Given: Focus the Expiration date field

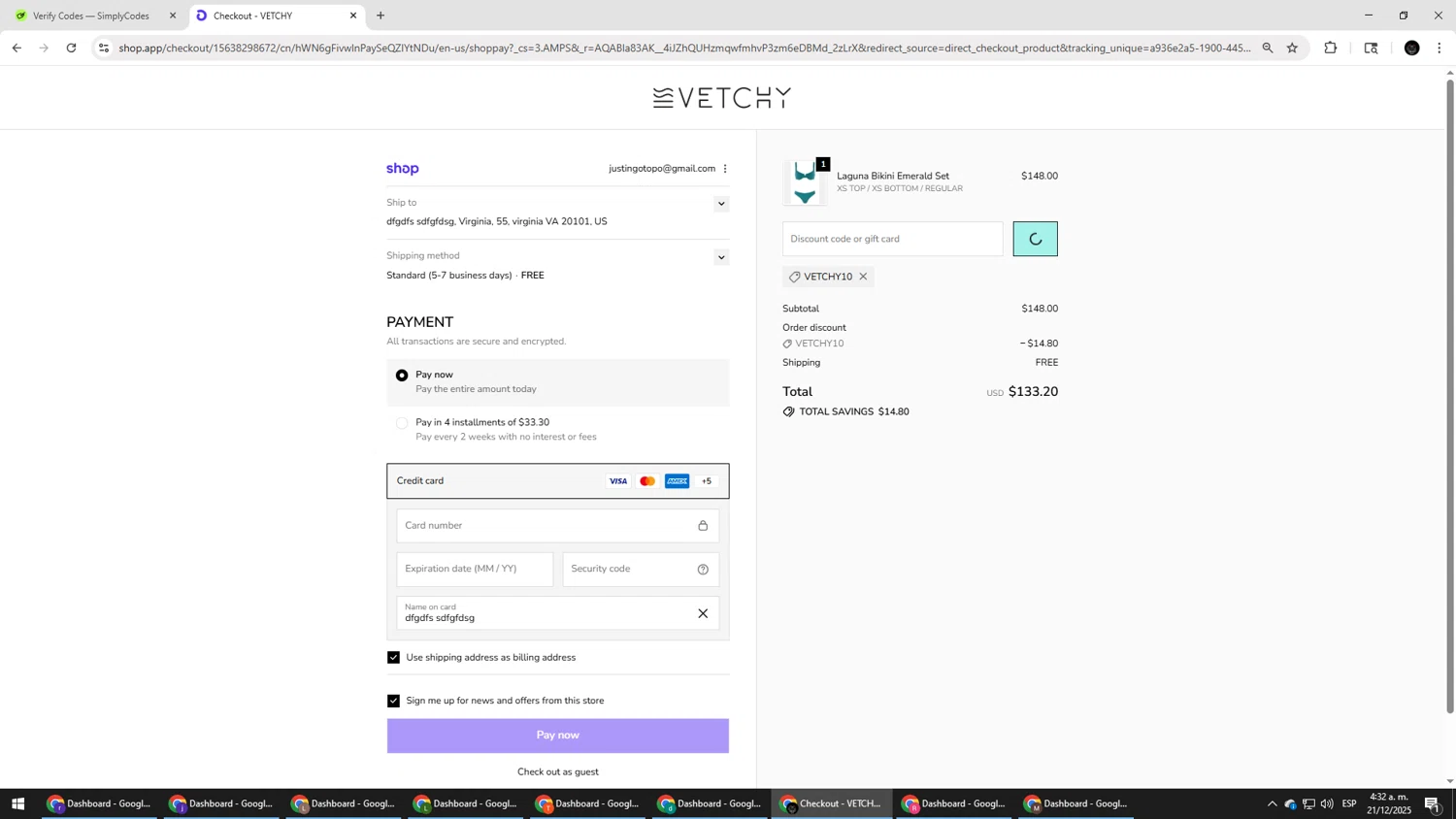Looking at the screenshot, I should coord(475,570).
